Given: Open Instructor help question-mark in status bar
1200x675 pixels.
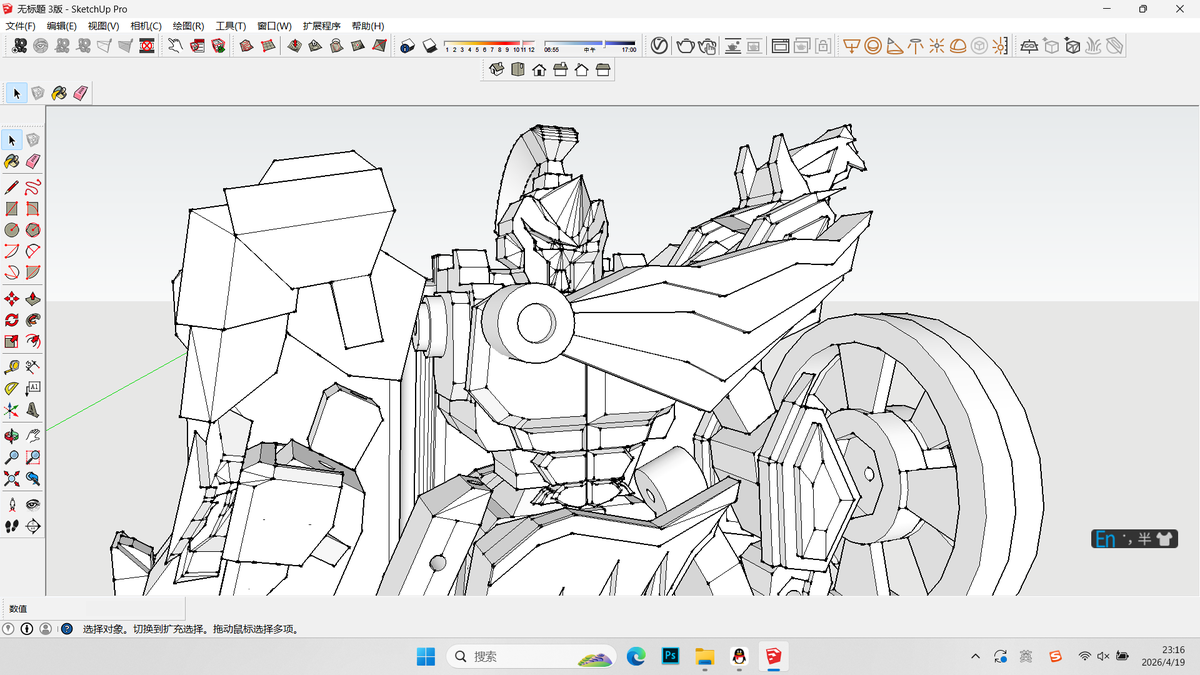Looking at the screenshot, I should pyautogui.click(x=67, y=629).
